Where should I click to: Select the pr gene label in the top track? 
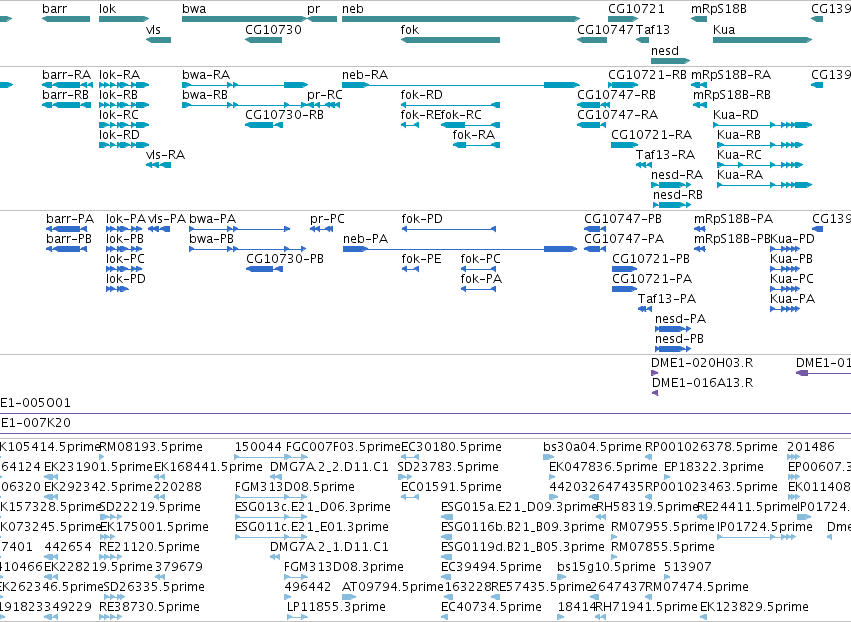(313, 9)
